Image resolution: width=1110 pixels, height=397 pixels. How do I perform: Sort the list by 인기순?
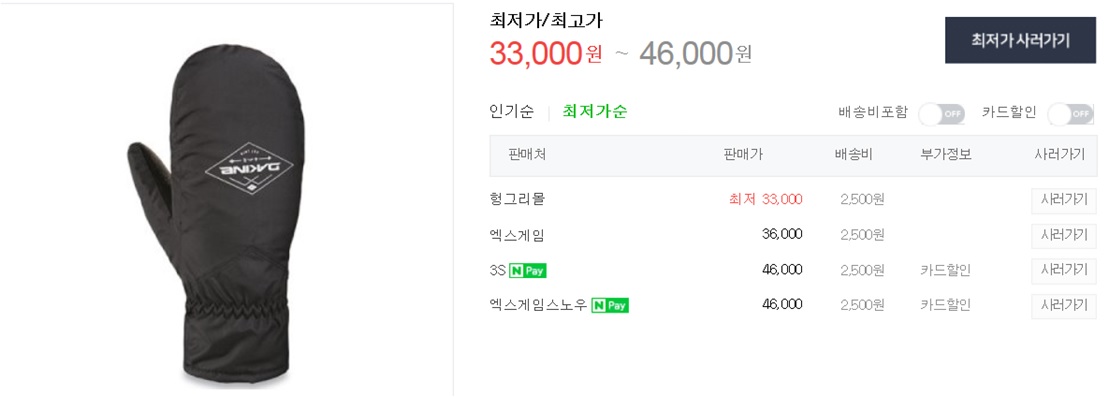[511, 112]
